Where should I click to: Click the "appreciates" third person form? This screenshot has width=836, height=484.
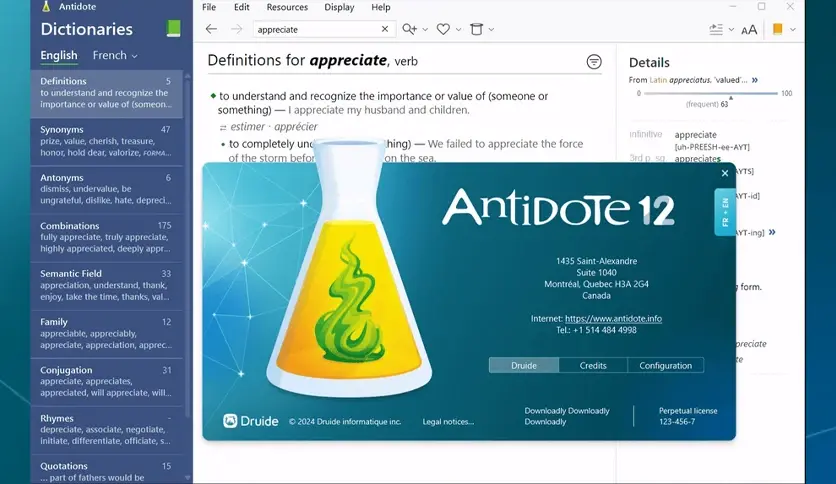(697, 159)
